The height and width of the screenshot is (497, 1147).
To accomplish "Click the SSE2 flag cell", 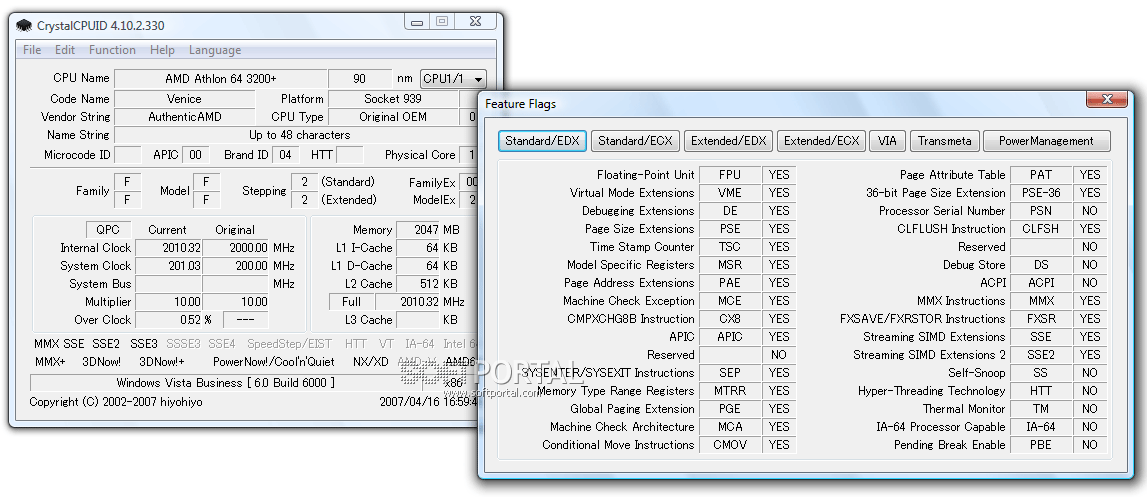I will (1041, 354).
